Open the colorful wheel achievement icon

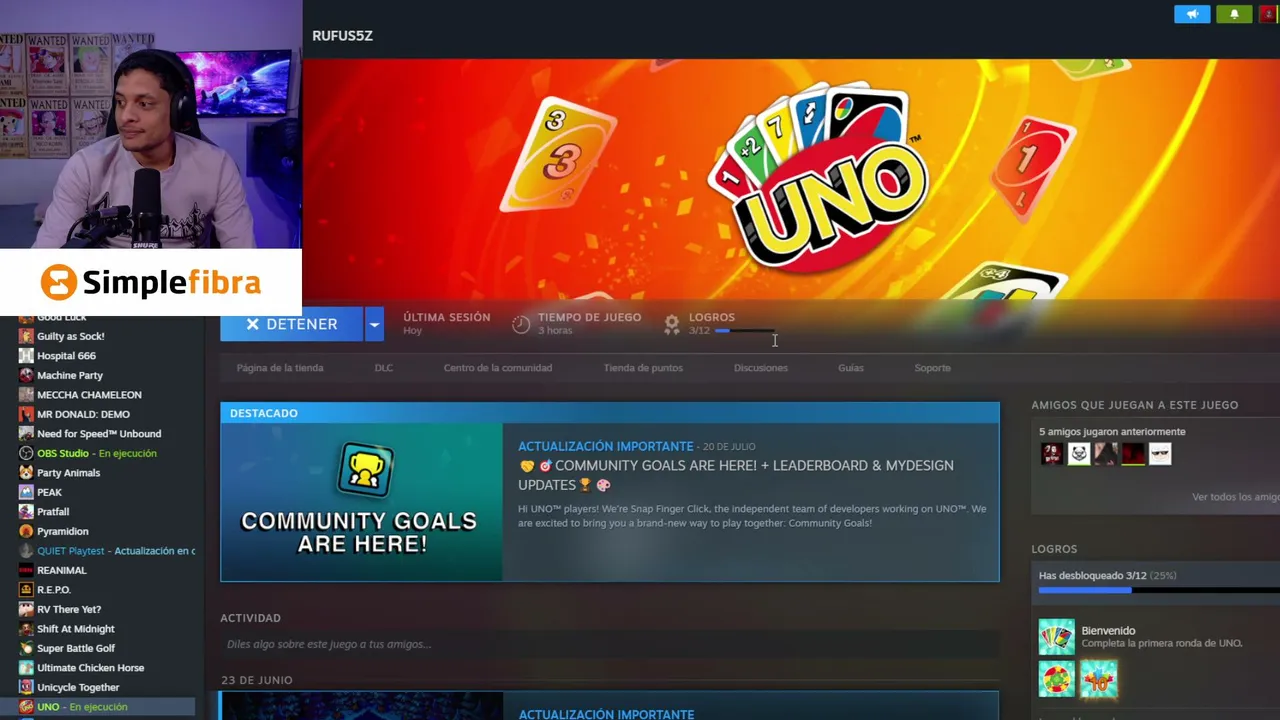(x=1056, y=680)
